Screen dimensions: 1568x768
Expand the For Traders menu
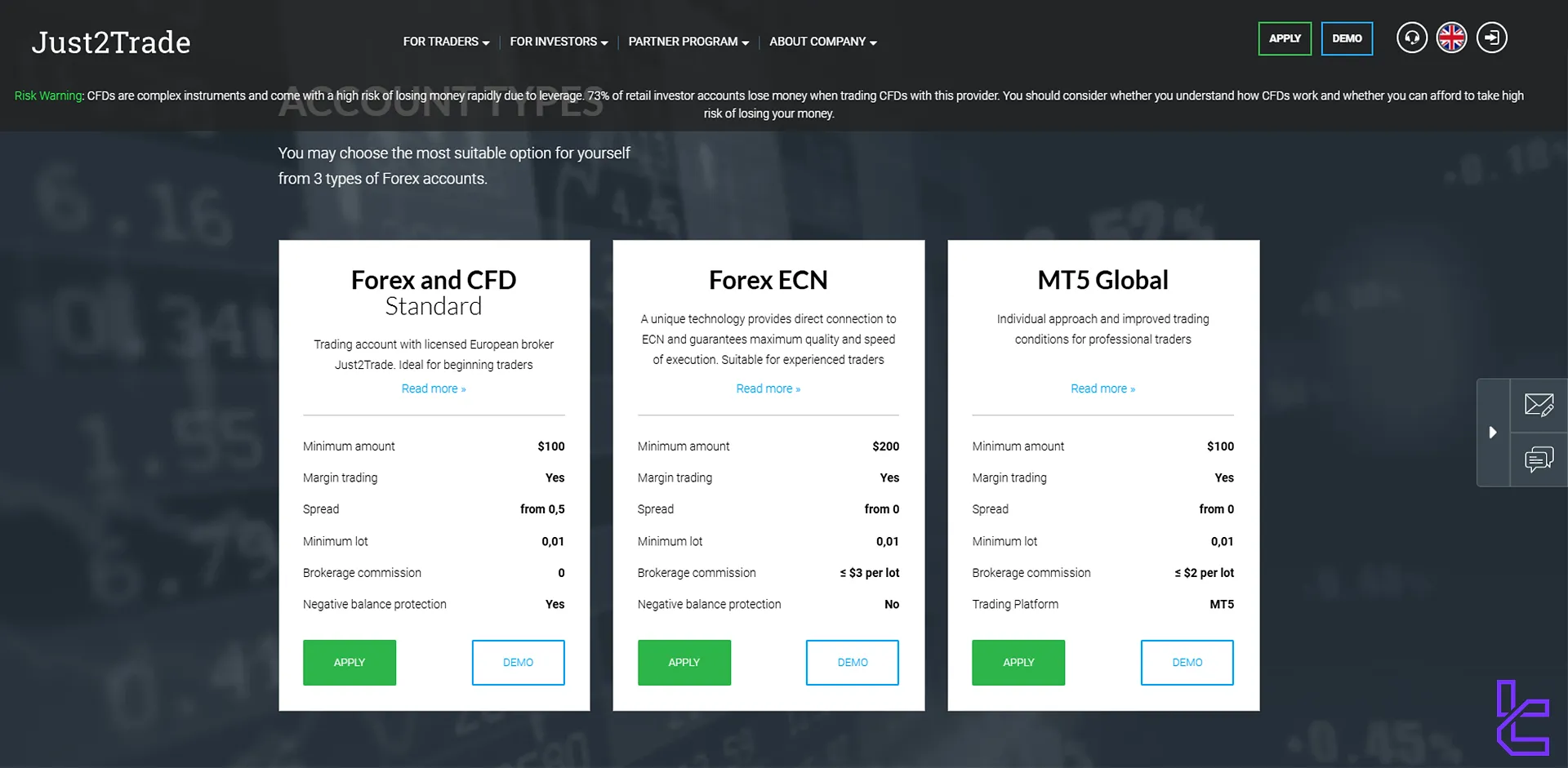coord(446,42)
